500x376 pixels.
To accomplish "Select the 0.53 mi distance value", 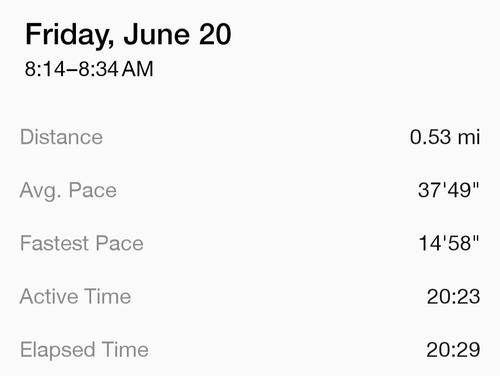I will click(x=445, y=137).
